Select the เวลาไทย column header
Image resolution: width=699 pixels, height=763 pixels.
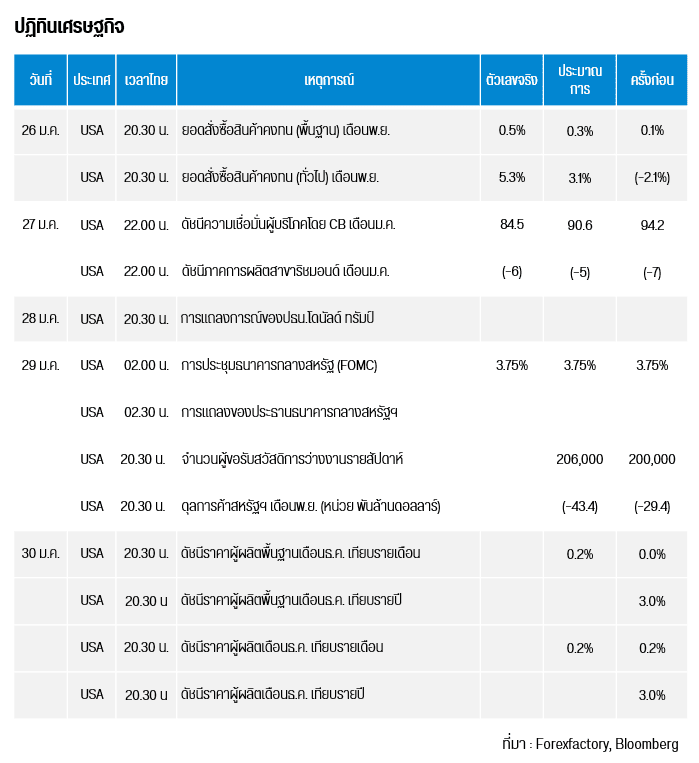tap(146, 79)
